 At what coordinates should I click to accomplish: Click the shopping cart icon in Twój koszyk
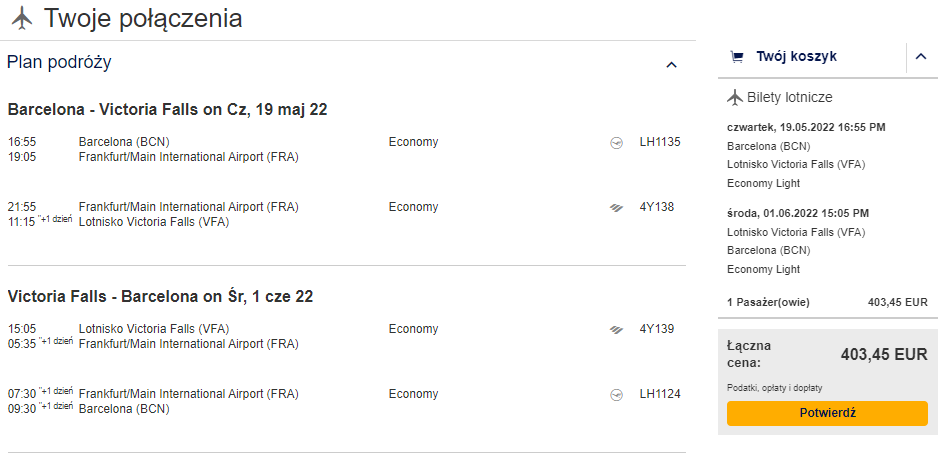click(736, 57)
